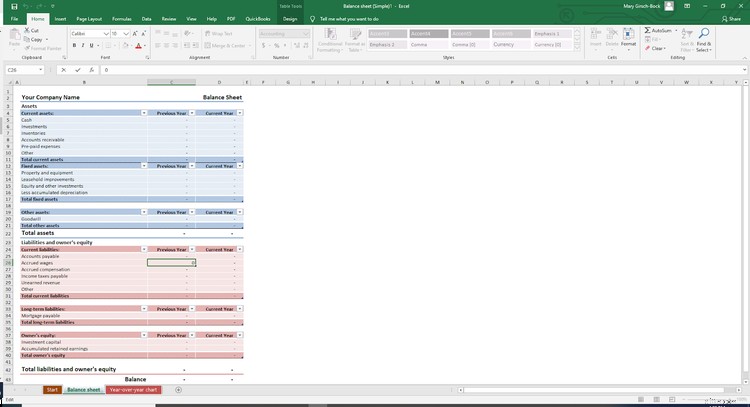Viewport: 750px width, 407px height.
Task: Open the Current liabilities filter dropdown
Action: pyautogui.click(x=144, y=249)
